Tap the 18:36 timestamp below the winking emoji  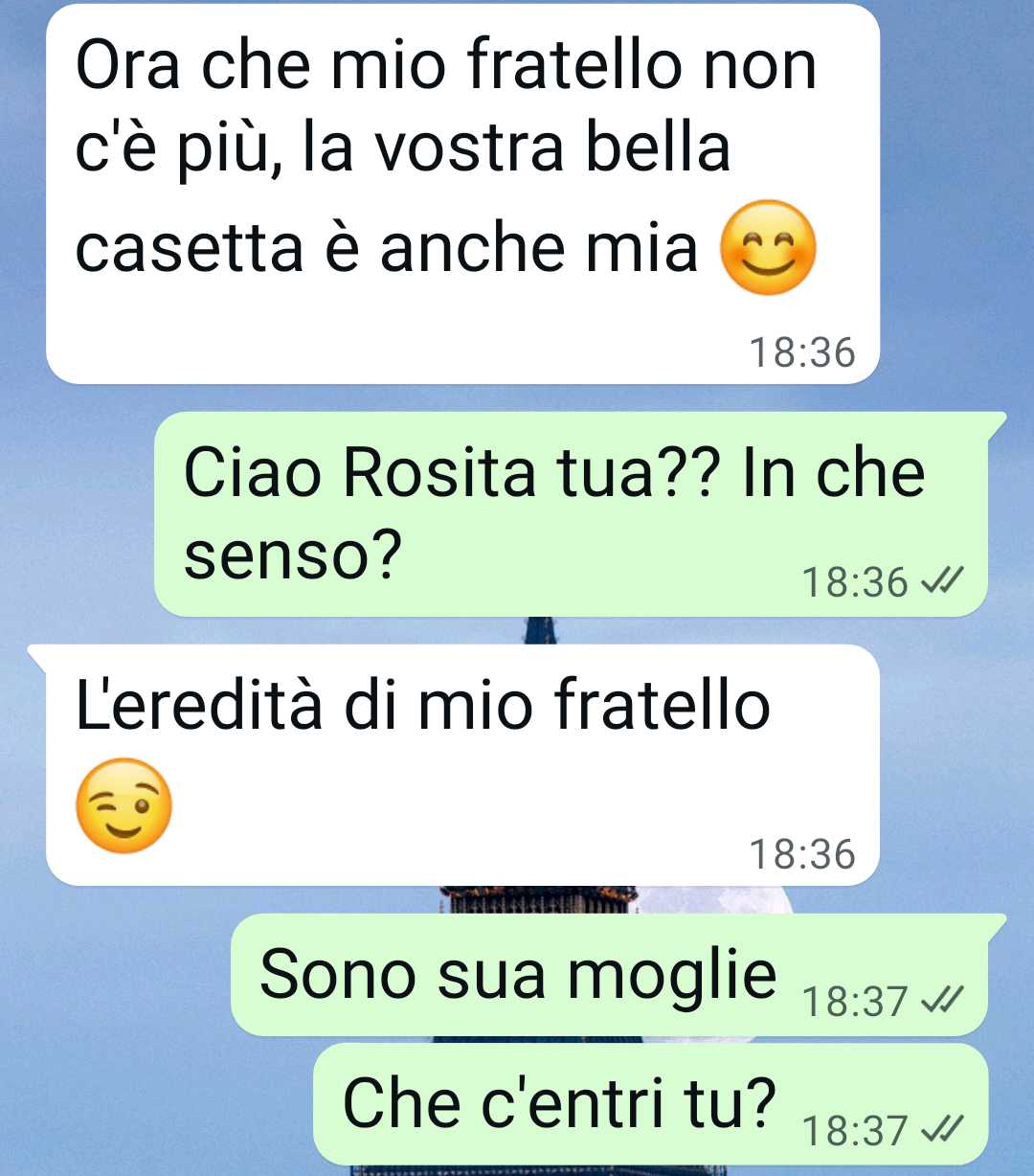point(801,854)
